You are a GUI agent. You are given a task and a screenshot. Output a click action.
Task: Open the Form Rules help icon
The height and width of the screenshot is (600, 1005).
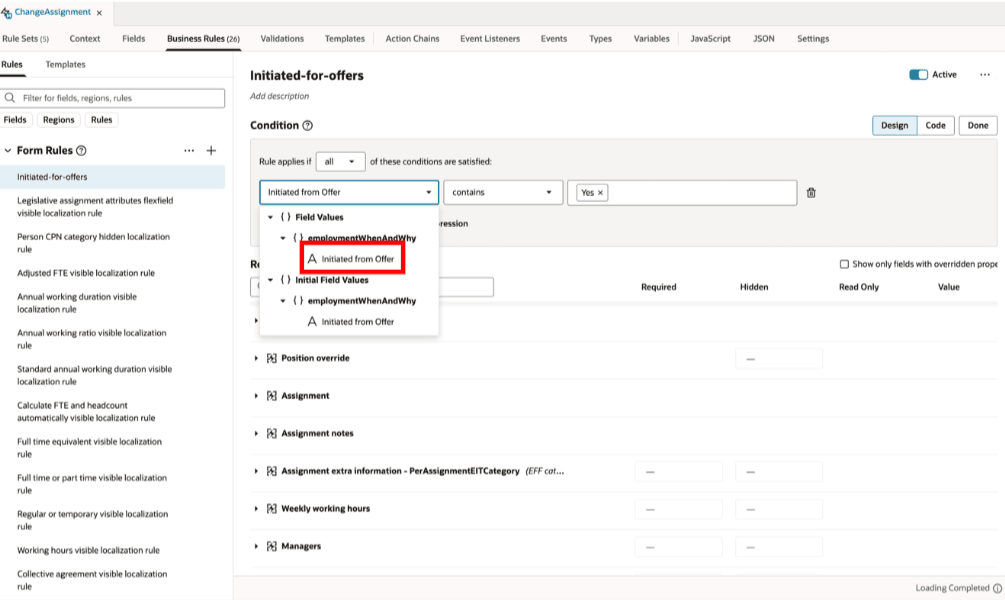(x=81, y=151)
